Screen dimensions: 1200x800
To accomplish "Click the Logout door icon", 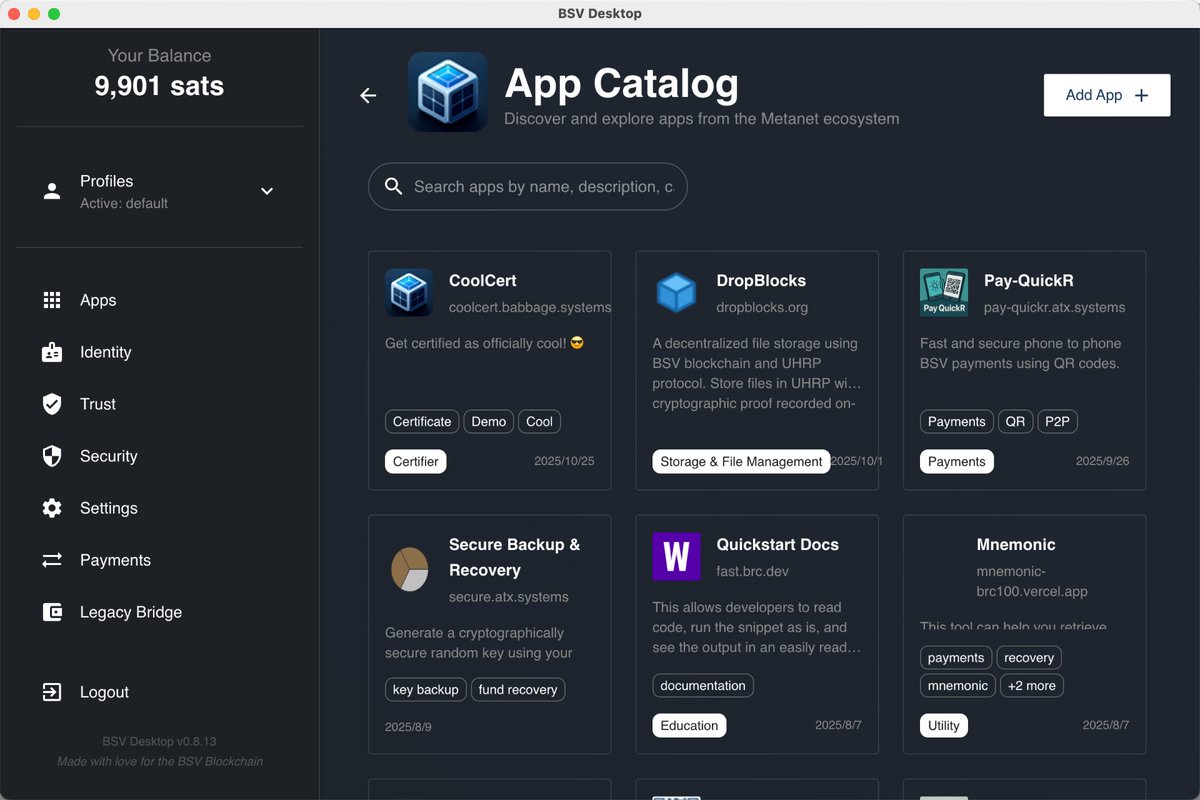I will click(52, 692).
